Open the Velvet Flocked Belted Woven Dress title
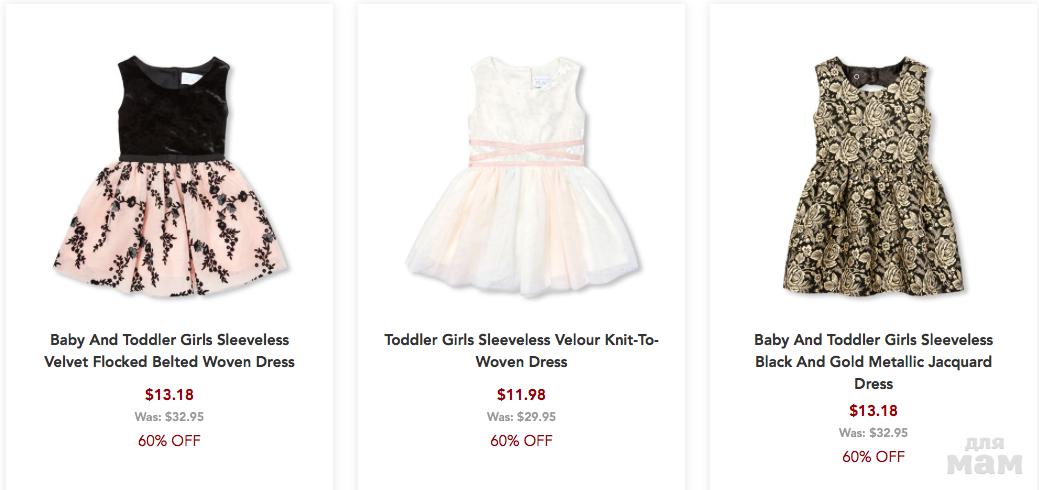 coord(169,351)
